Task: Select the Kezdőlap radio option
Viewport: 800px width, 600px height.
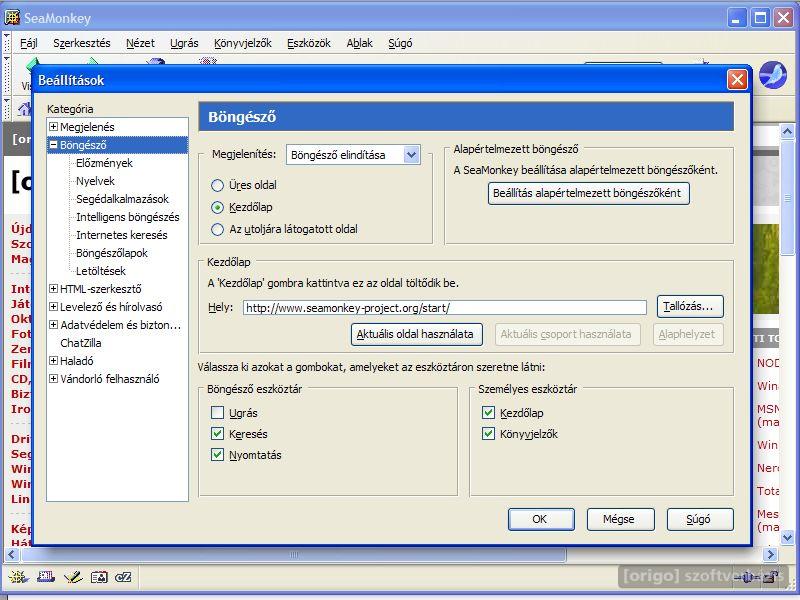Action: pyautogui.click(x=217, y=207)
